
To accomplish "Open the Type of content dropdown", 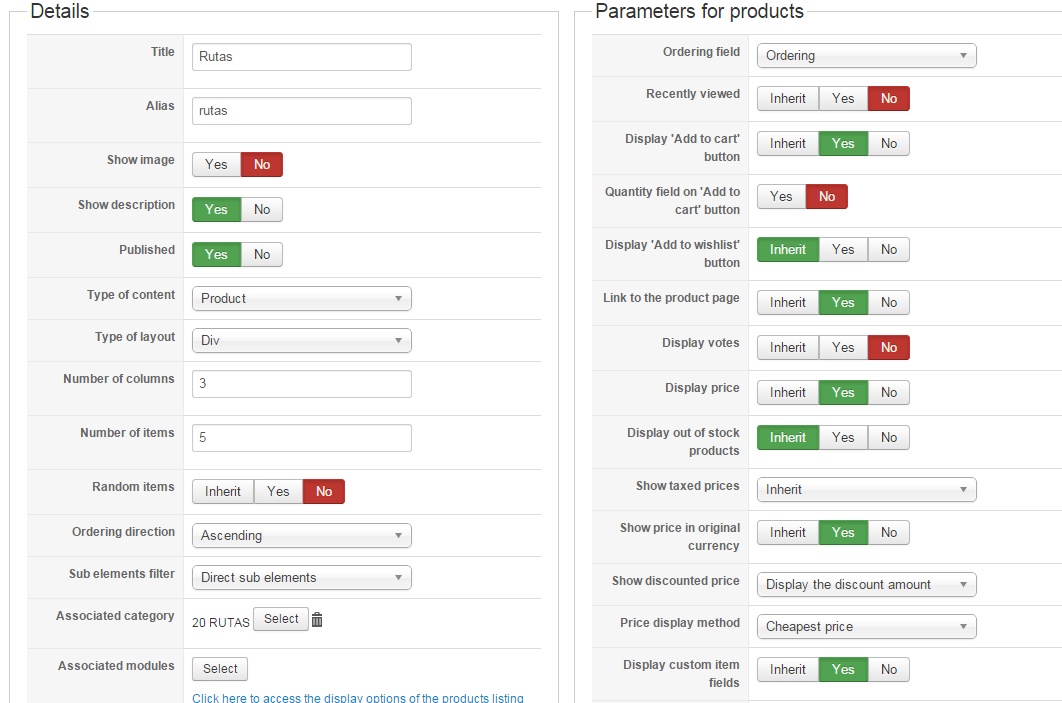I will [301, 299].
